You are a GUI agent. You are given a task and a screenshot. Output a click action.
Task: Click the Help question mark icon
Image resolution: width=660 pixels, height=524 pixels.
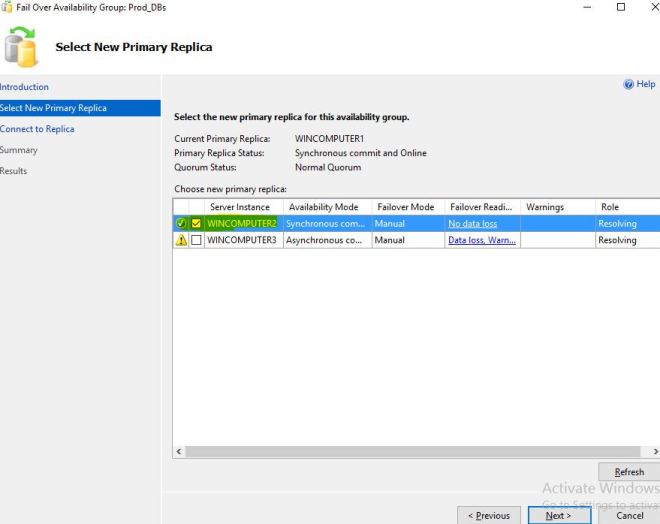coord(629,85)
